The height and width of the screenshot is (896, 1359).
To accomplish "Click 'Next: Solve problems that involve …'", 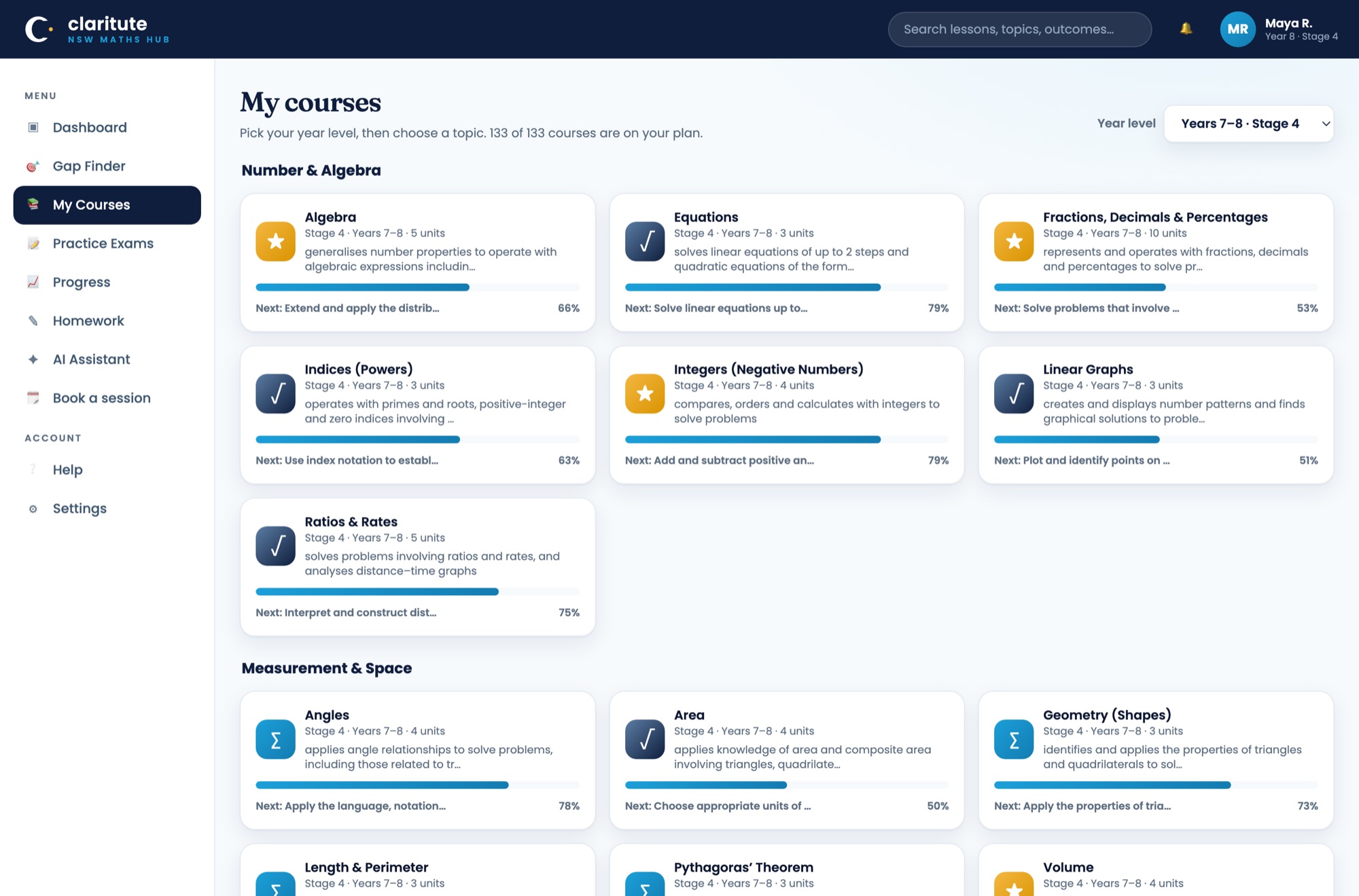I will (1087, 308).
